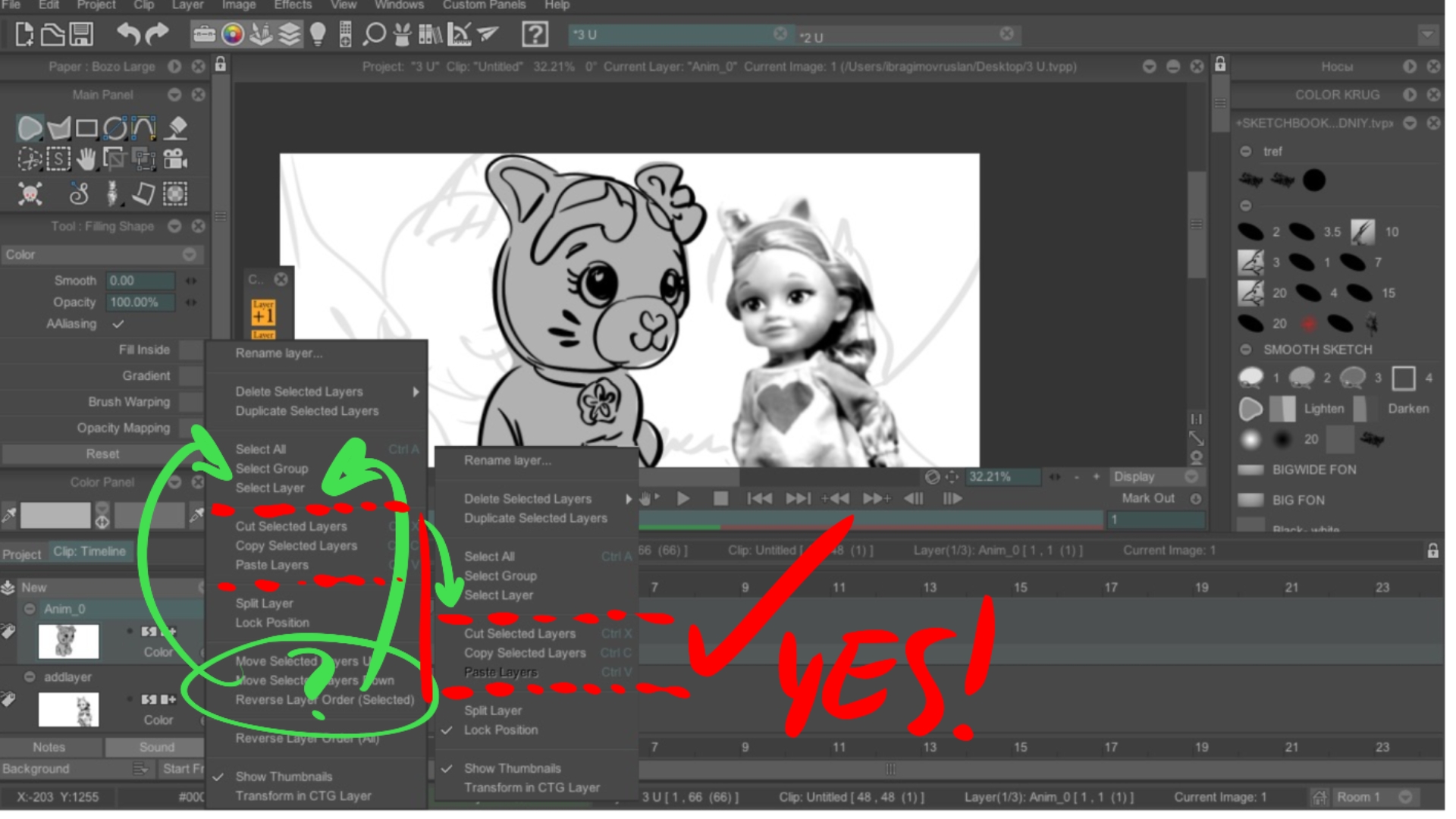Open the library books icon
The image size is (1456, 819).
coord(430,34)
